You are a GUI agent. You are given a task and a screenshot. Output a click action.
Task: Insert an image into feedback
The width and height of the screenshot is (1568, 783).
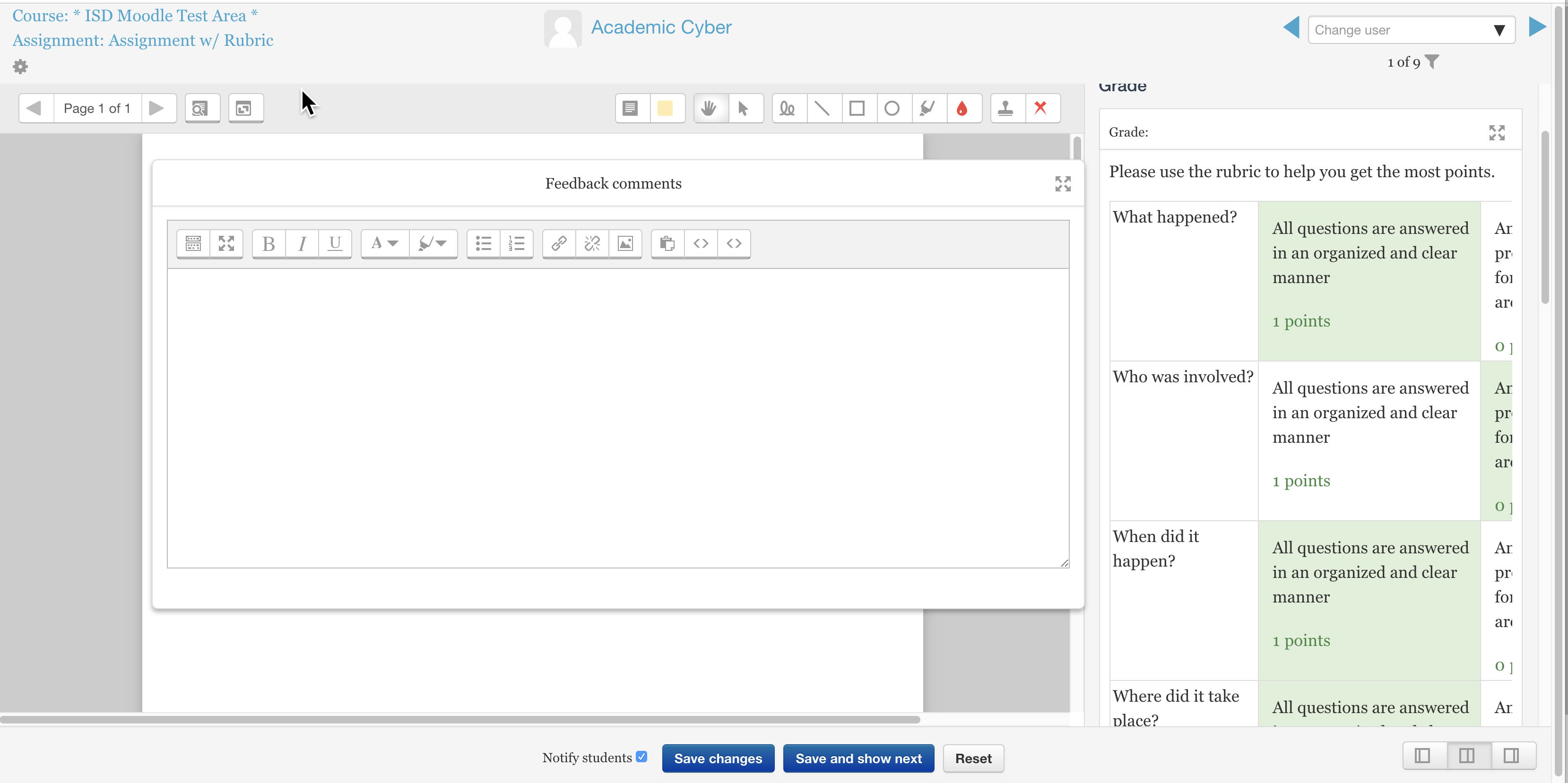click(625, 243)
